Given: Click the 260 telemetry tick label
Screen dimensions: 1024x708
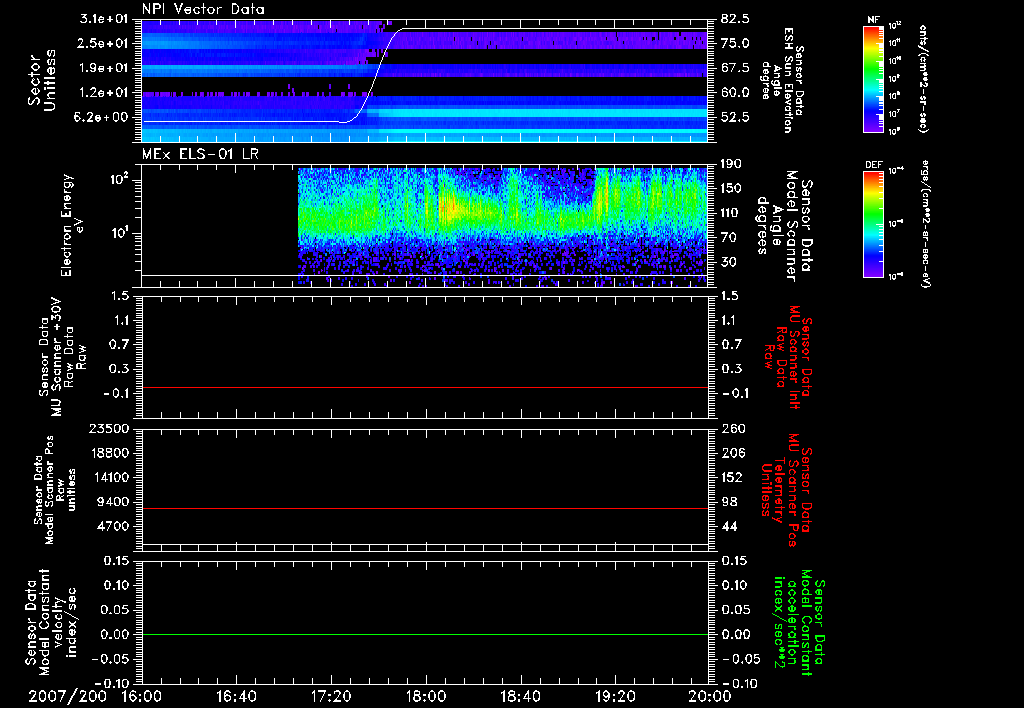Looking at the screenshot, I should [733, 428].
